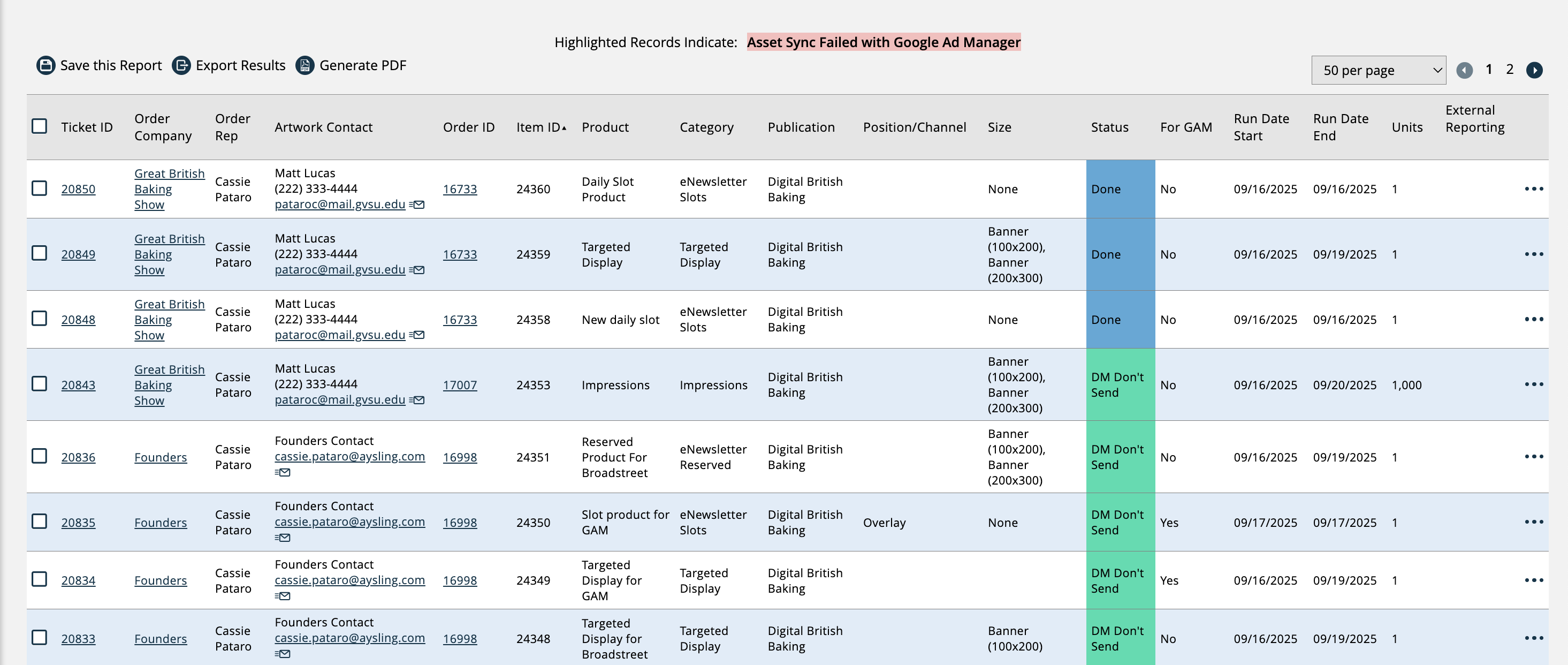Click the Export Results icon
Image resolution: width=1568 pixels, height=665 pixels.
[181, 65]
